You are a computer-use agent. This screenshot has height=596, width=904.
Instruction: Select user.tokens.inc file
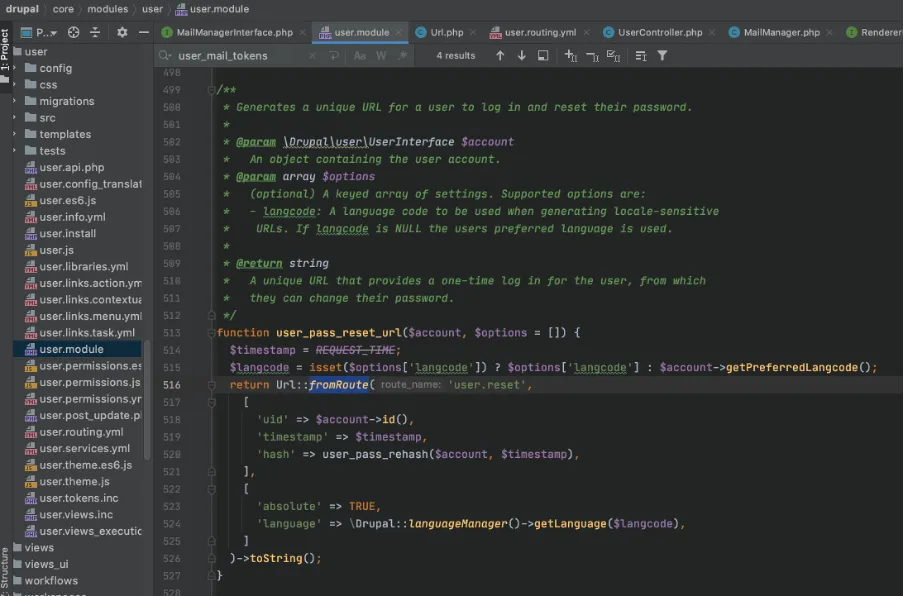78,498
